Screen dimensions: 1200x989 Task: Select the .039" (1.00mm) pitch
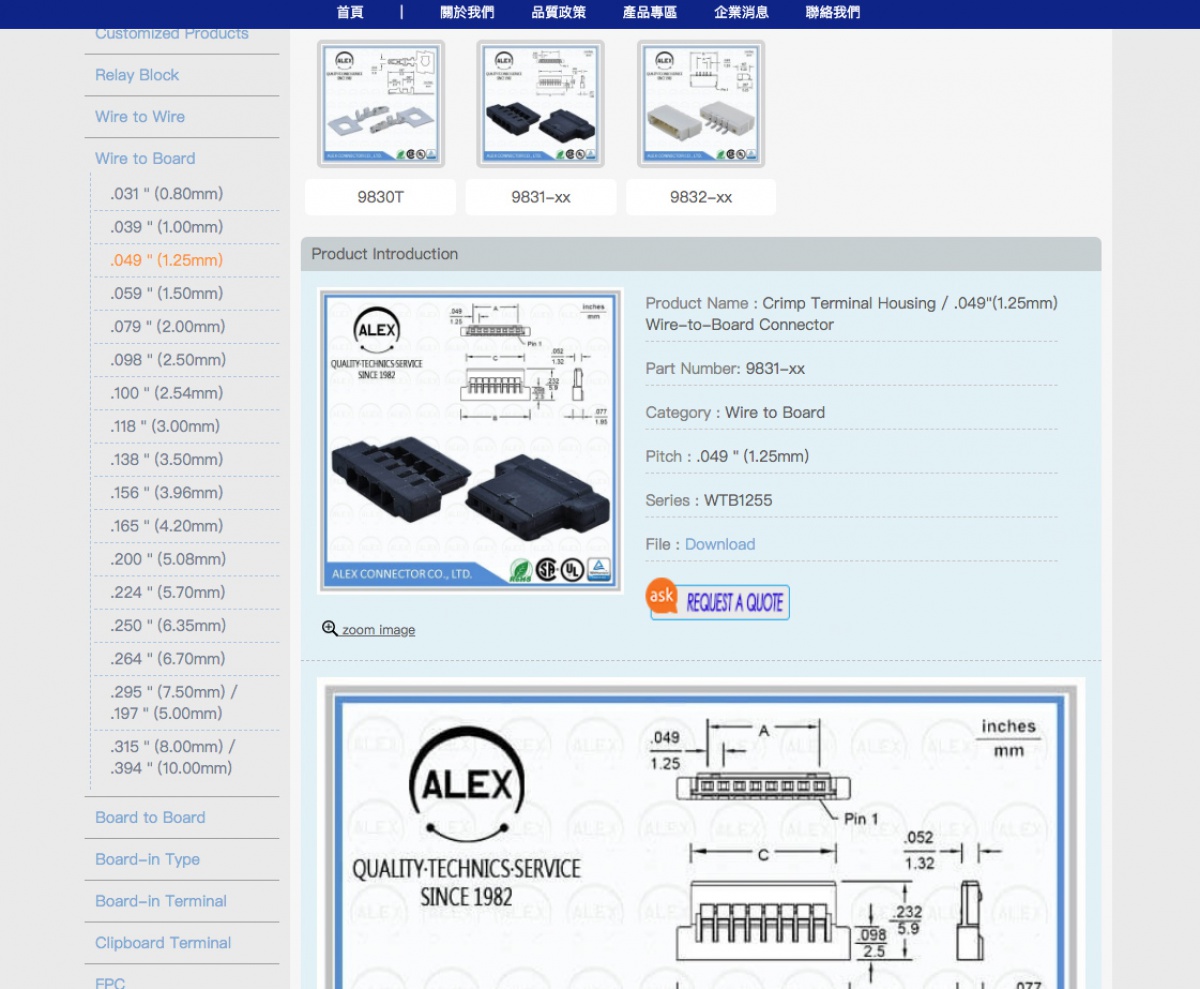pyautogui.click(x=166, y=227)
